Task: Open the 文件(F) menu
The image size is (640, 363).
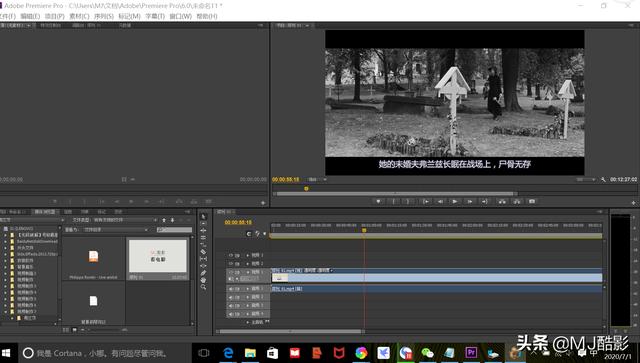Action: point(7,16)
